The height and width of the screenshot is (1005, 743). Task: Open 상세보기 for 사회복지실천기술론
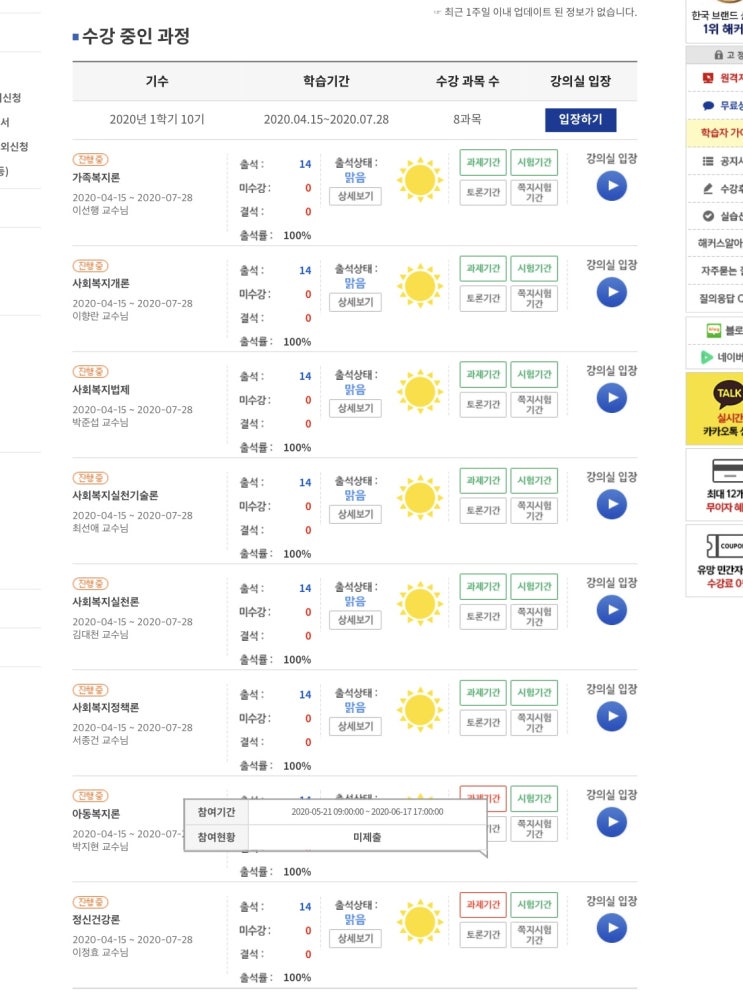pyautogui.click(x=355, y=514)
